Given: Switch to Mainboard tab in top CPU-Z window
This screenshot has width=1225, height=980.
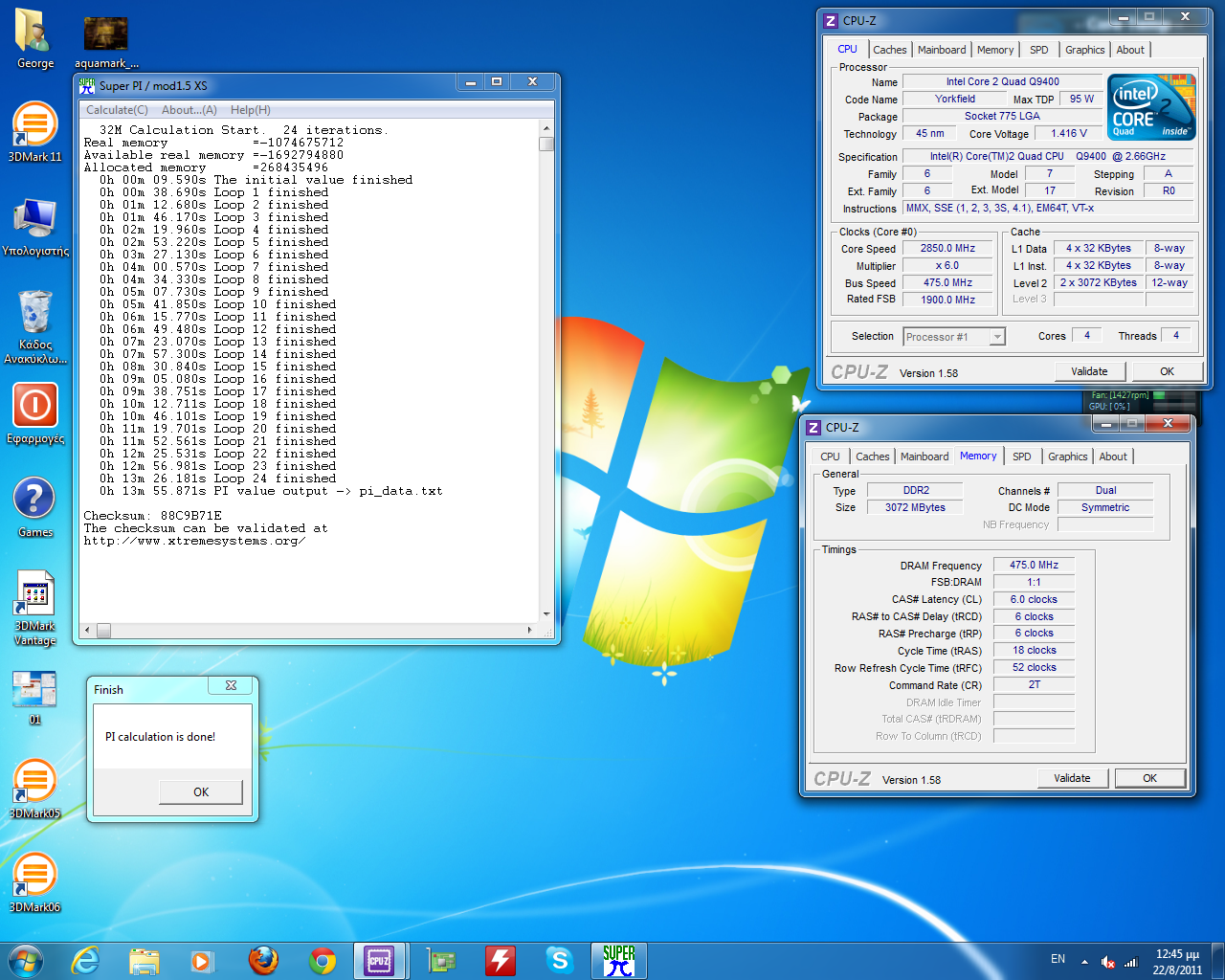Looking at the screenshot, I should pos(942,50).
